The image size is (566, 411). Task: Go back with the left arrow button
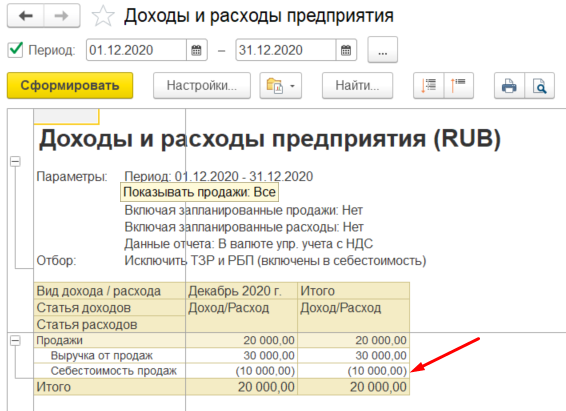26,16
